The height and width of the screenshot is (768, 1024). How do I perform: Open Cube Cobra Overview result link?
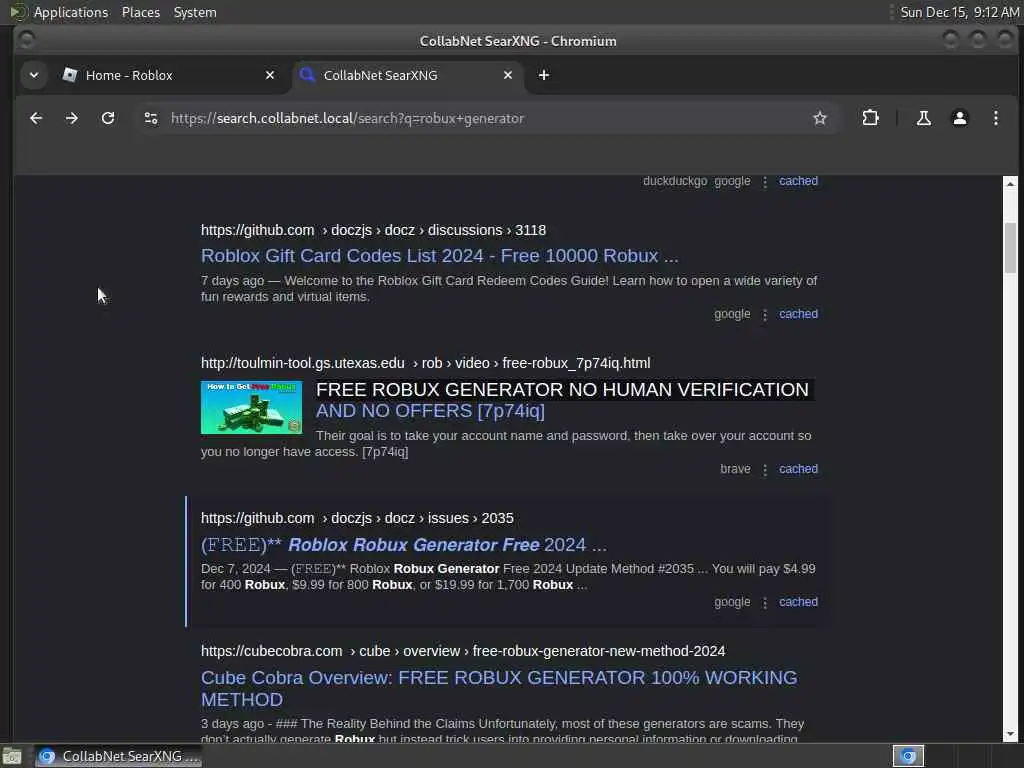pos(499,688)
